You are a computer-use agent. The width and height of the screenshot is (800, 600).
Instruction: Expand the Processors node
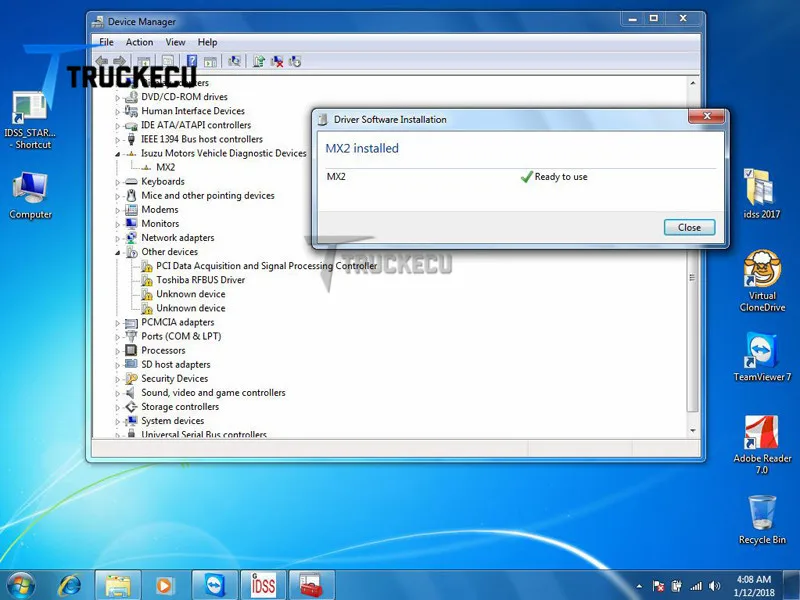tap(118, 351)
